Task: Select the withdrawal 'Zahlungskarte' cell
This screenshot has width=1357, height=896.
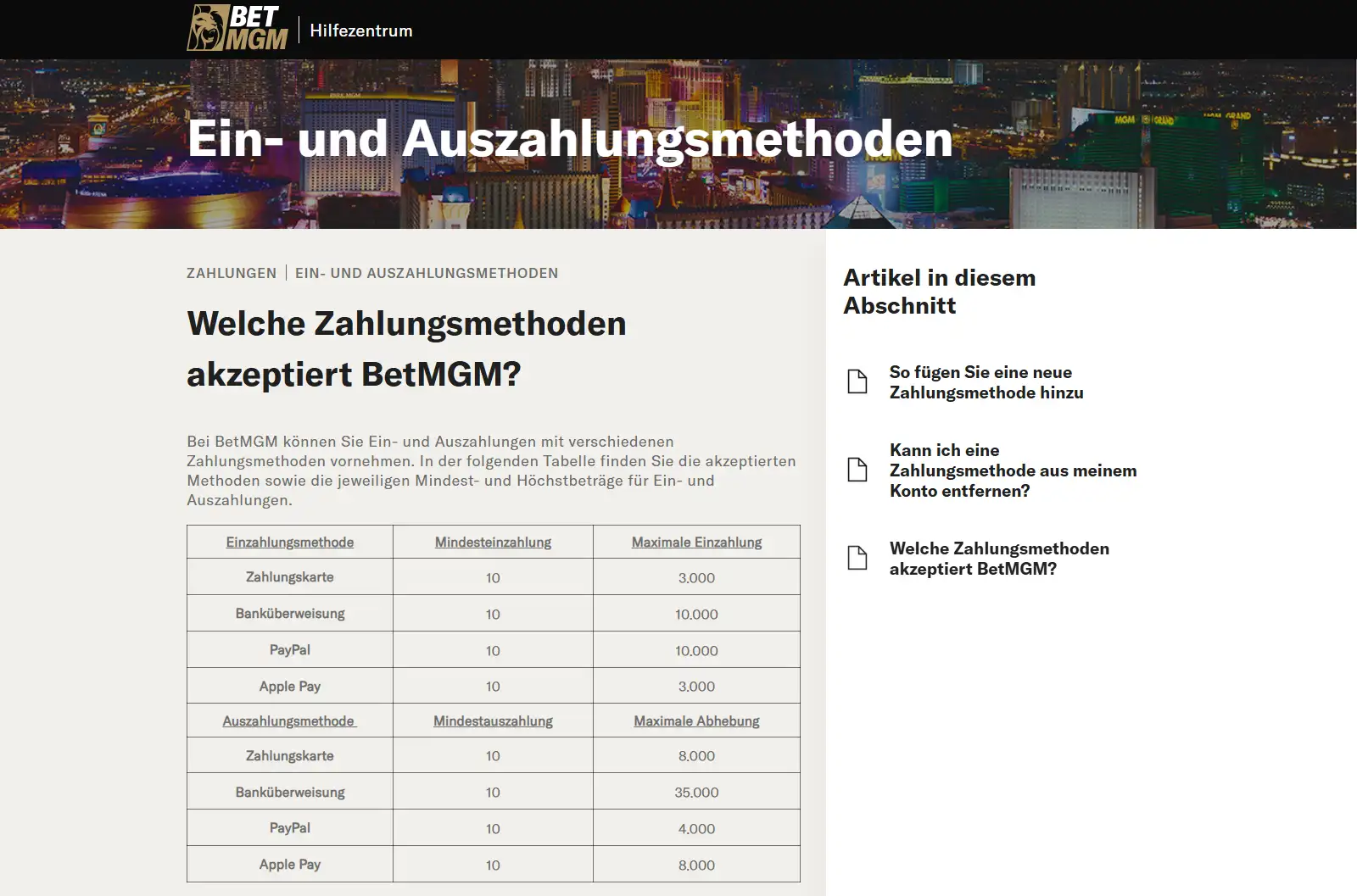Action: (290, 756)
